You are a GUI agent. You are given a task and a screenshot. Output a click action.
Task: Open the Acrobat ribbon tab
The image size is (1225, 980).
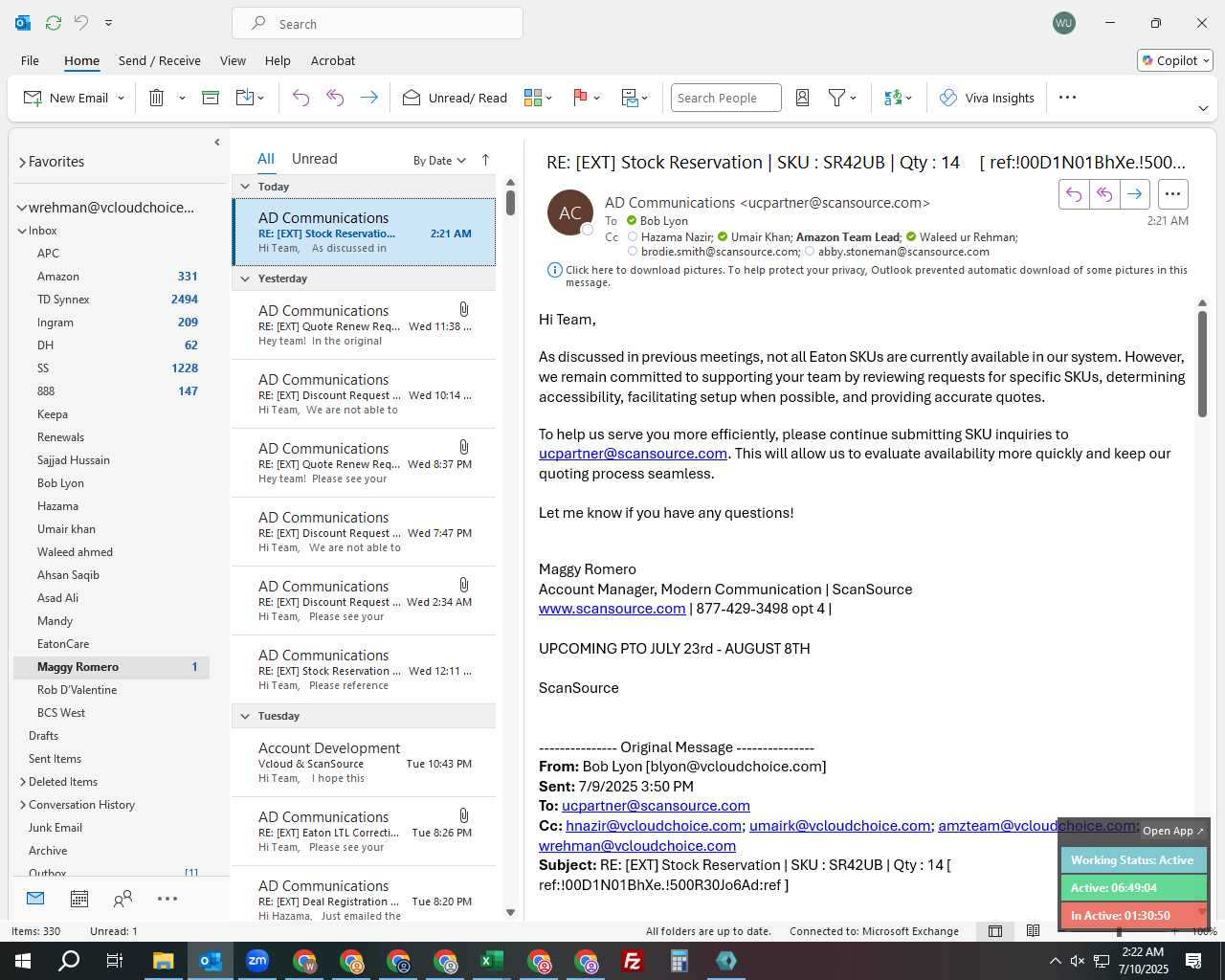click(x=333, y=60)
